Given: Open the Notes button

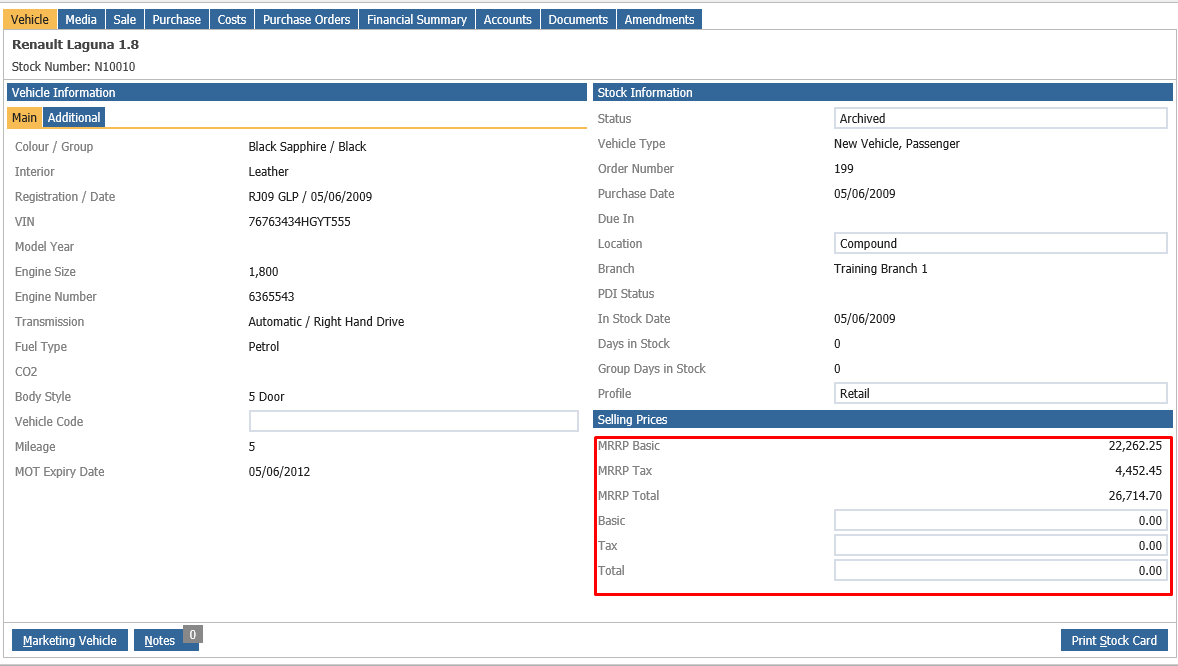Looking at the screenshot, I should tap(159, 640).
